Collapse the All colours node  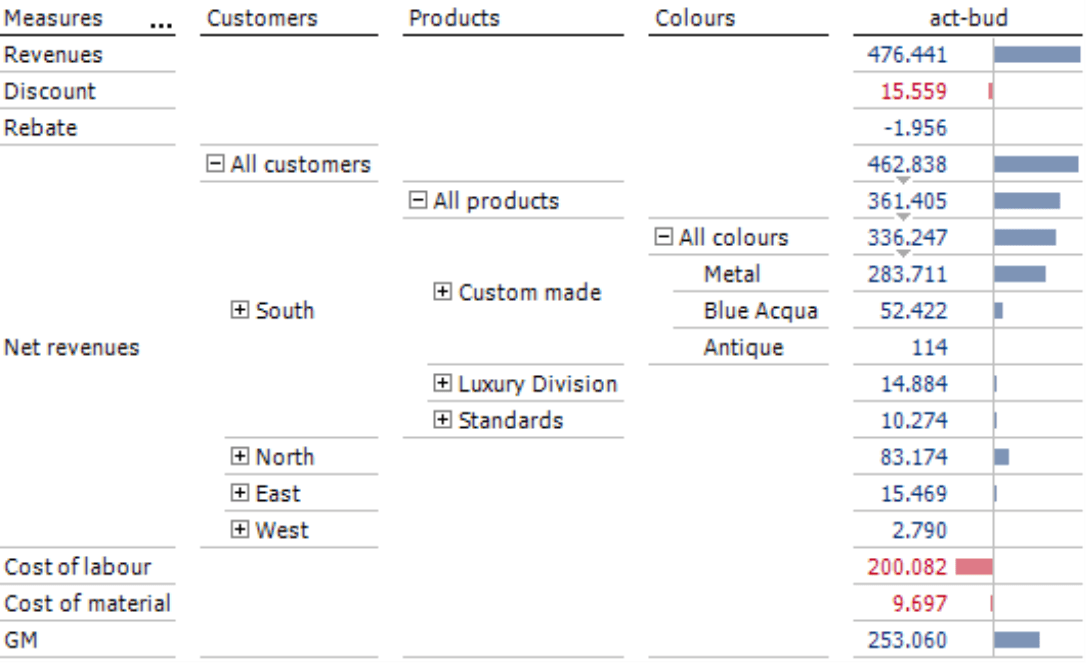click(x=664, y=237)
